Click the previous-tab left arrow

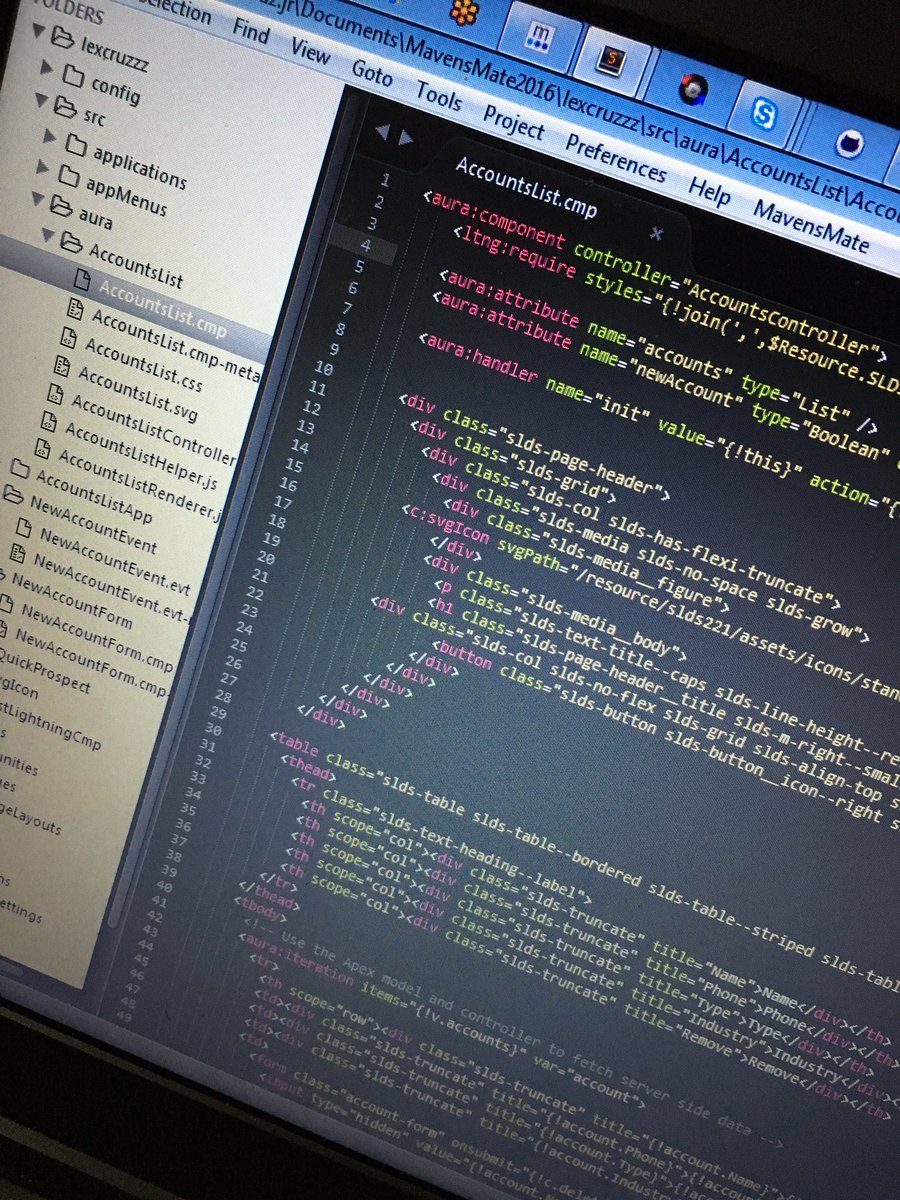381,131
